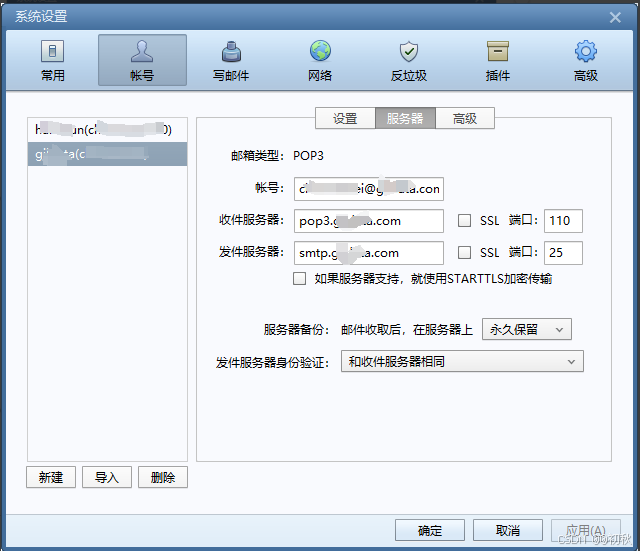Viewport: 640px width, 551px height.
Task: Click the incoming port field showing 110
Action: point(563,221)
